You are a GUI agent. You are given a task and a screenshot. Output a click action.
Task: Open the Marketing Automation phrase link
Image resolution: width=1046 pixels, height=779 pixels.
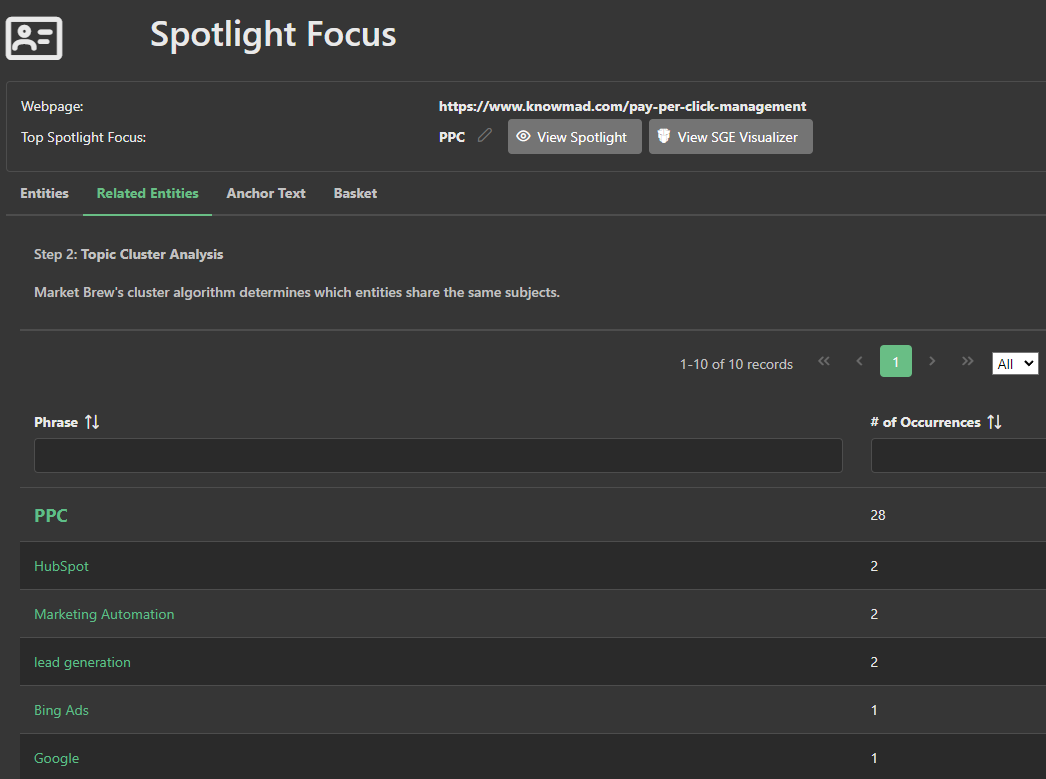point(104,614)
